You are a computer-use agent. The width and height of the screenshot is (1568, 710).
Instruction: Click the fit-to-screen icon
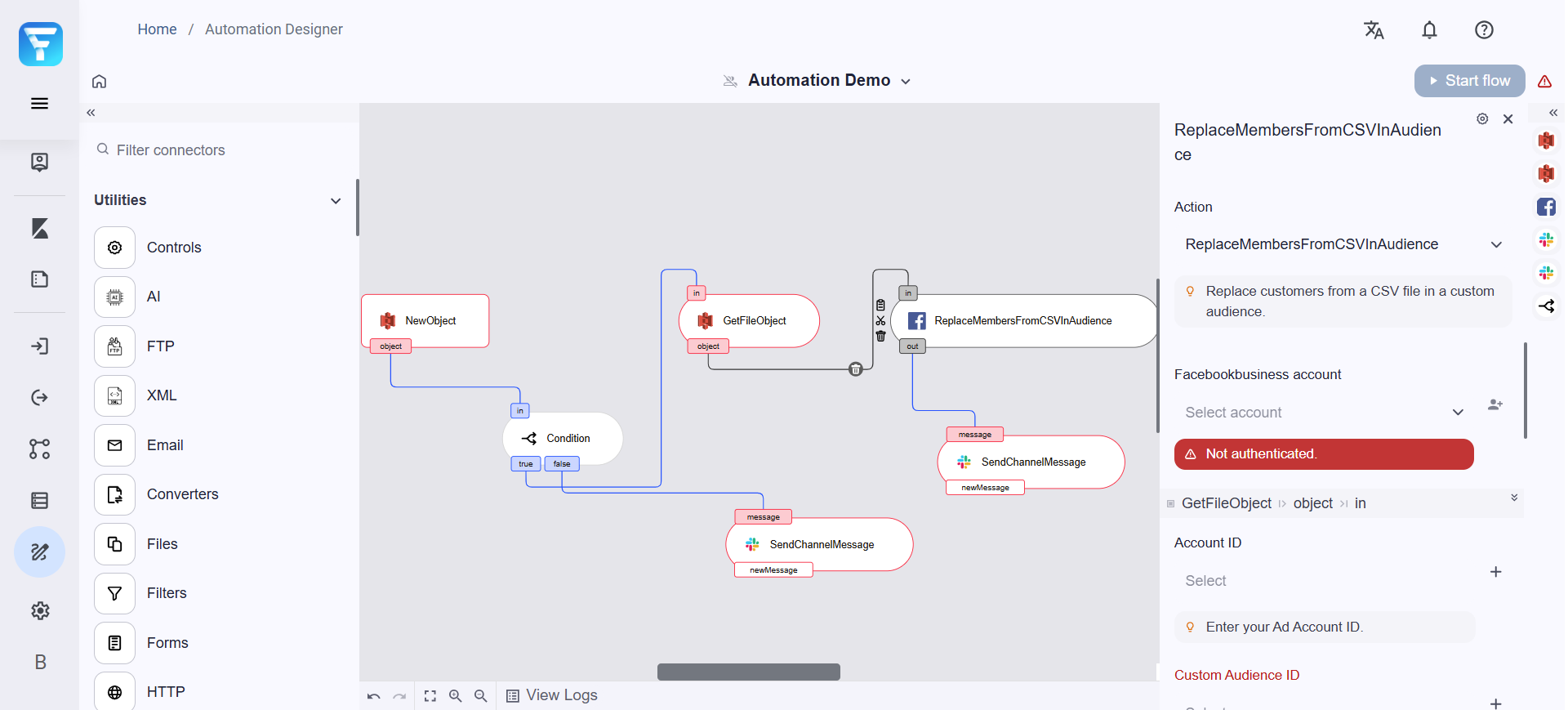click(x=430, y=696)
